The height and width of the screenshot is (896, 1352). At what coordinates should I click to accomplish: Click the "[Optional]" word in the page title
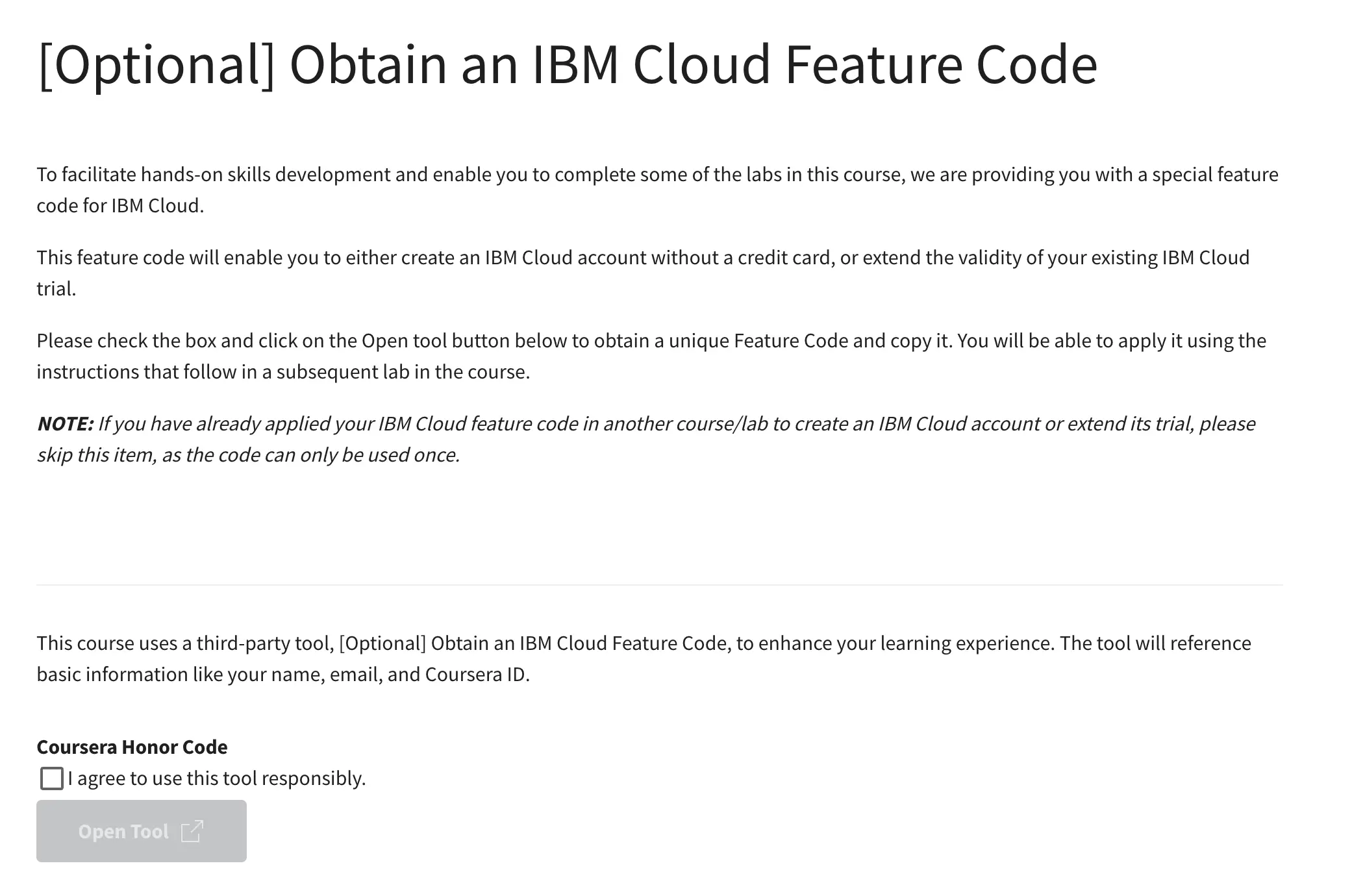click(x=156, y=65)
